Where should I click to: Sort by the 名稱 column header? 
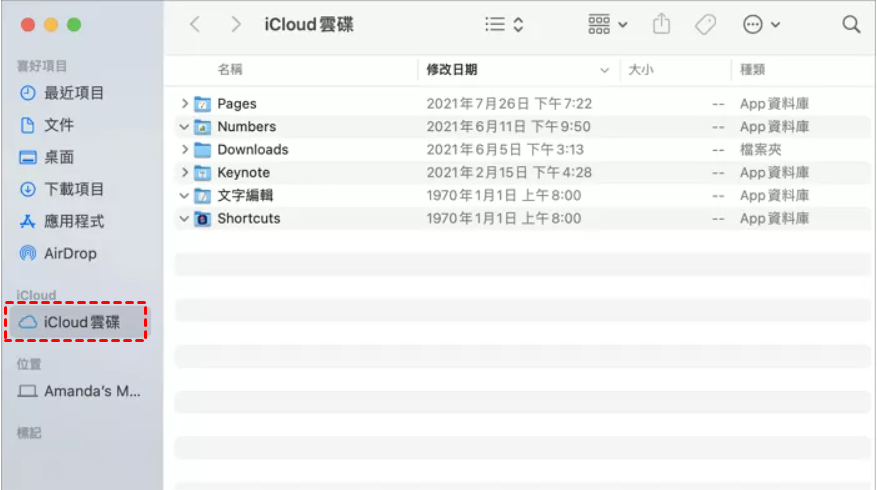coord(230,70)
